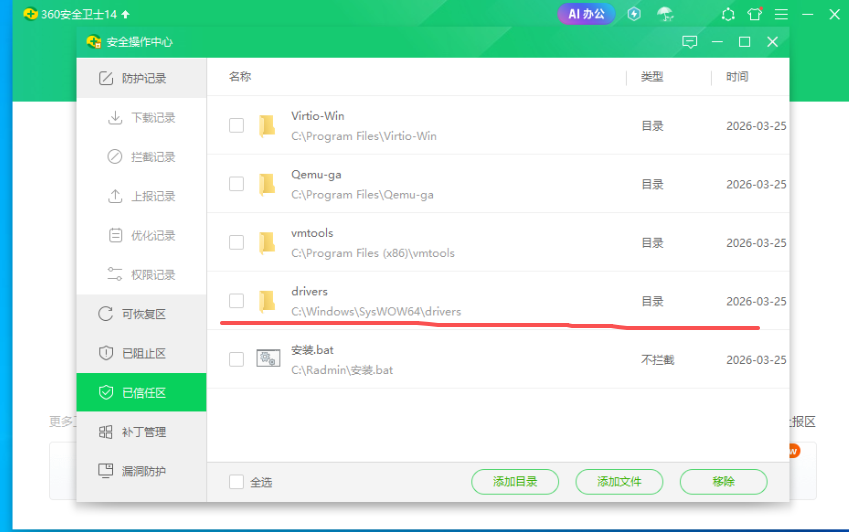Image resolution: width=849 pixels, height=532 pixels.
Task: Click the 添加目录 button
Action: (515, 482)
